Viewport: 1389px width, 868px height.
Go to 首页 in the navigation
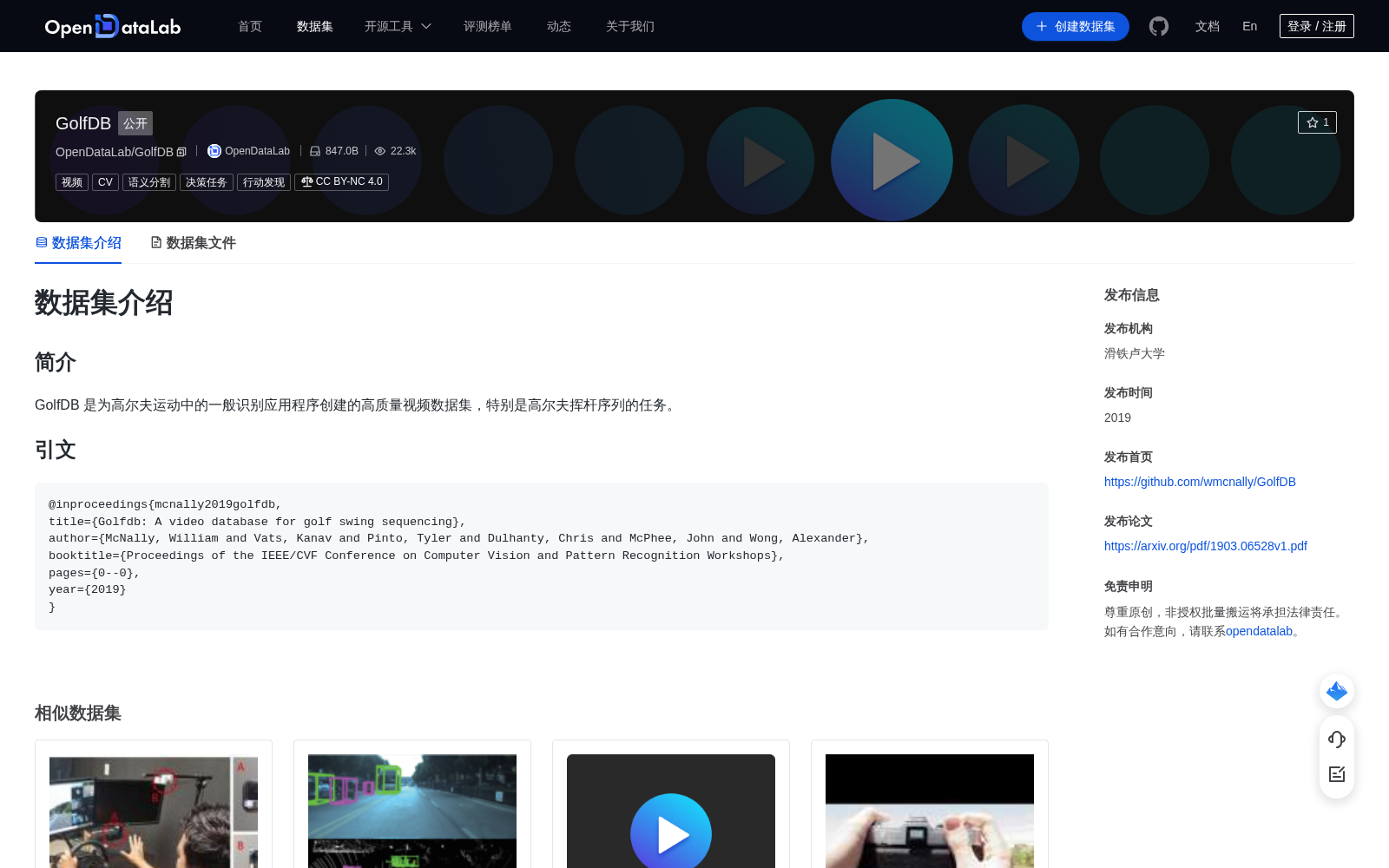click(x=250, y=26)
